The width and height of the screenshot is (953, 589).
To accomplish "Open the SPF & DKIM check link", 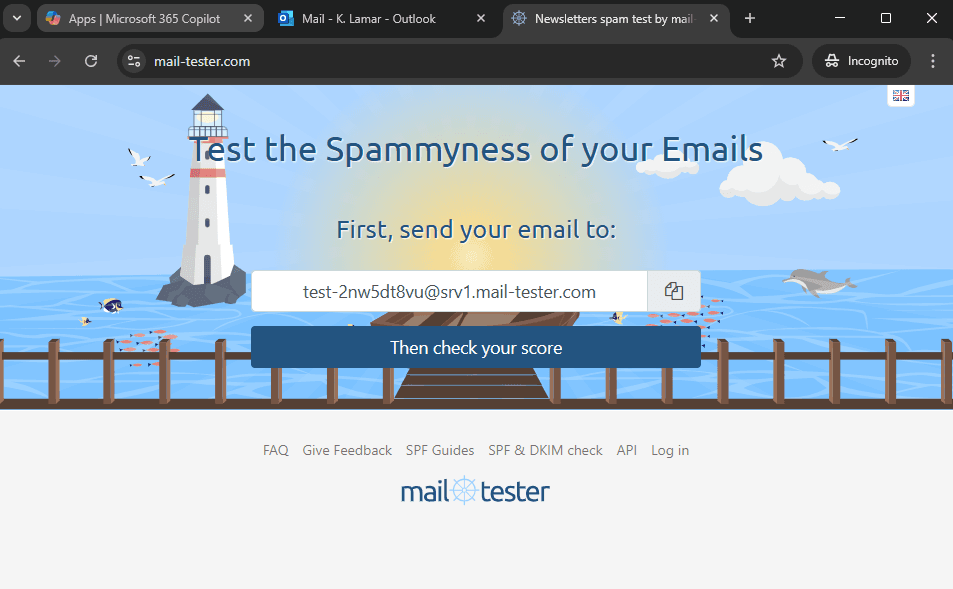I will point(545,450).
